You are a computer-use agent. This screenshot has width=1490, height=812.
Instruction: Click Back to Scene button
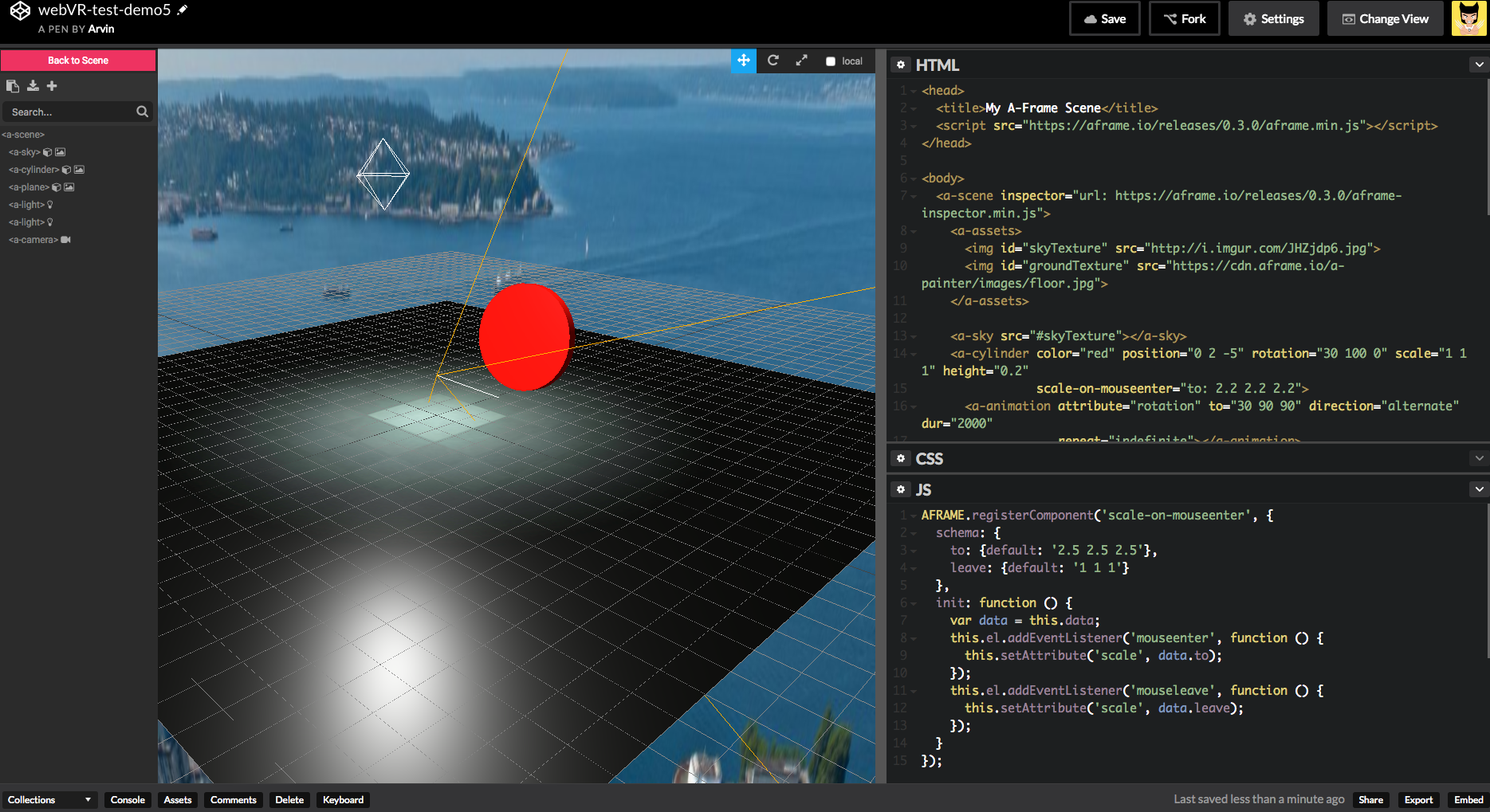(x=78, y=61)
